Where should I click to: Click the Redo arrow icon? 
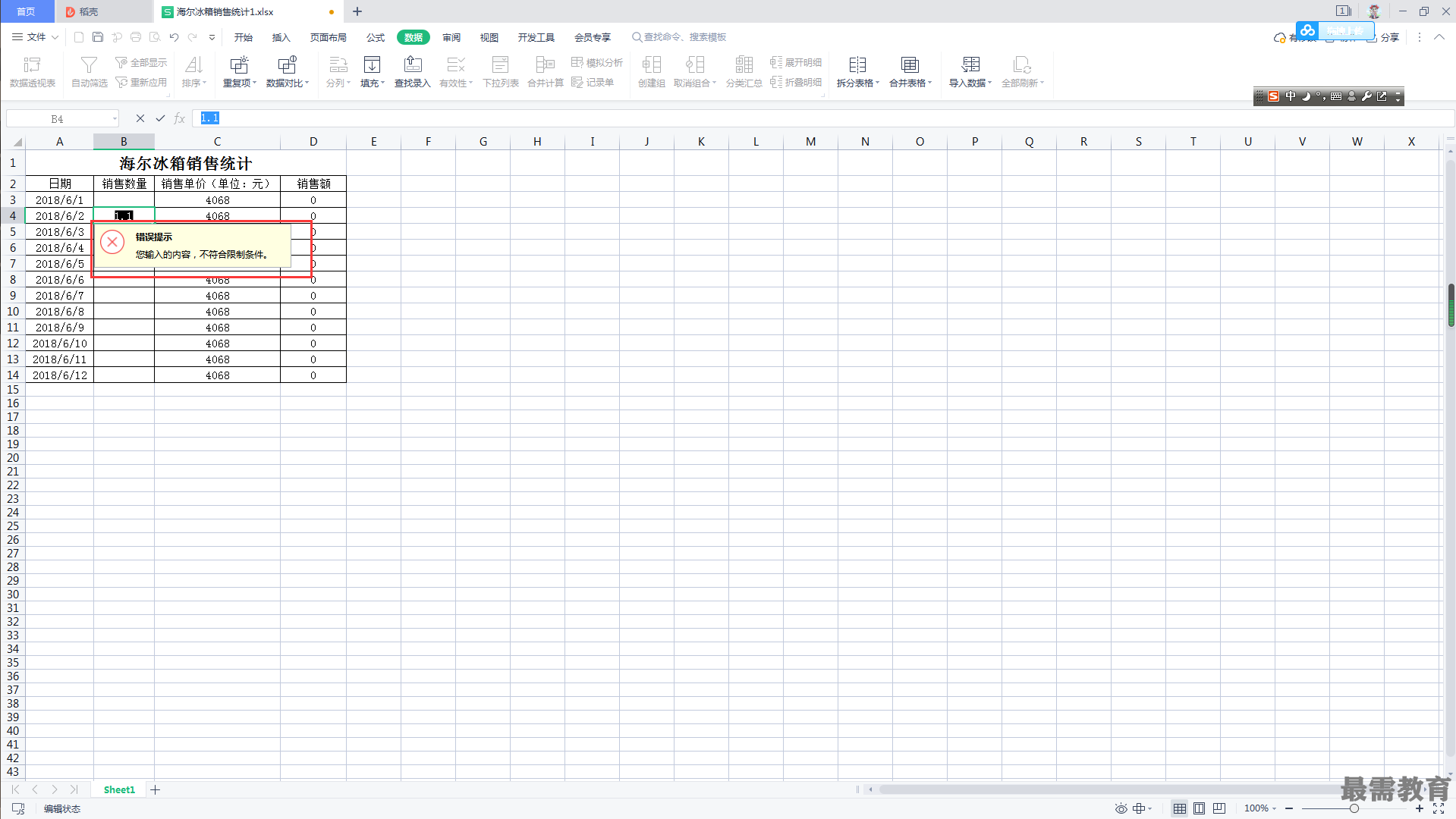[x=193, y=36]
